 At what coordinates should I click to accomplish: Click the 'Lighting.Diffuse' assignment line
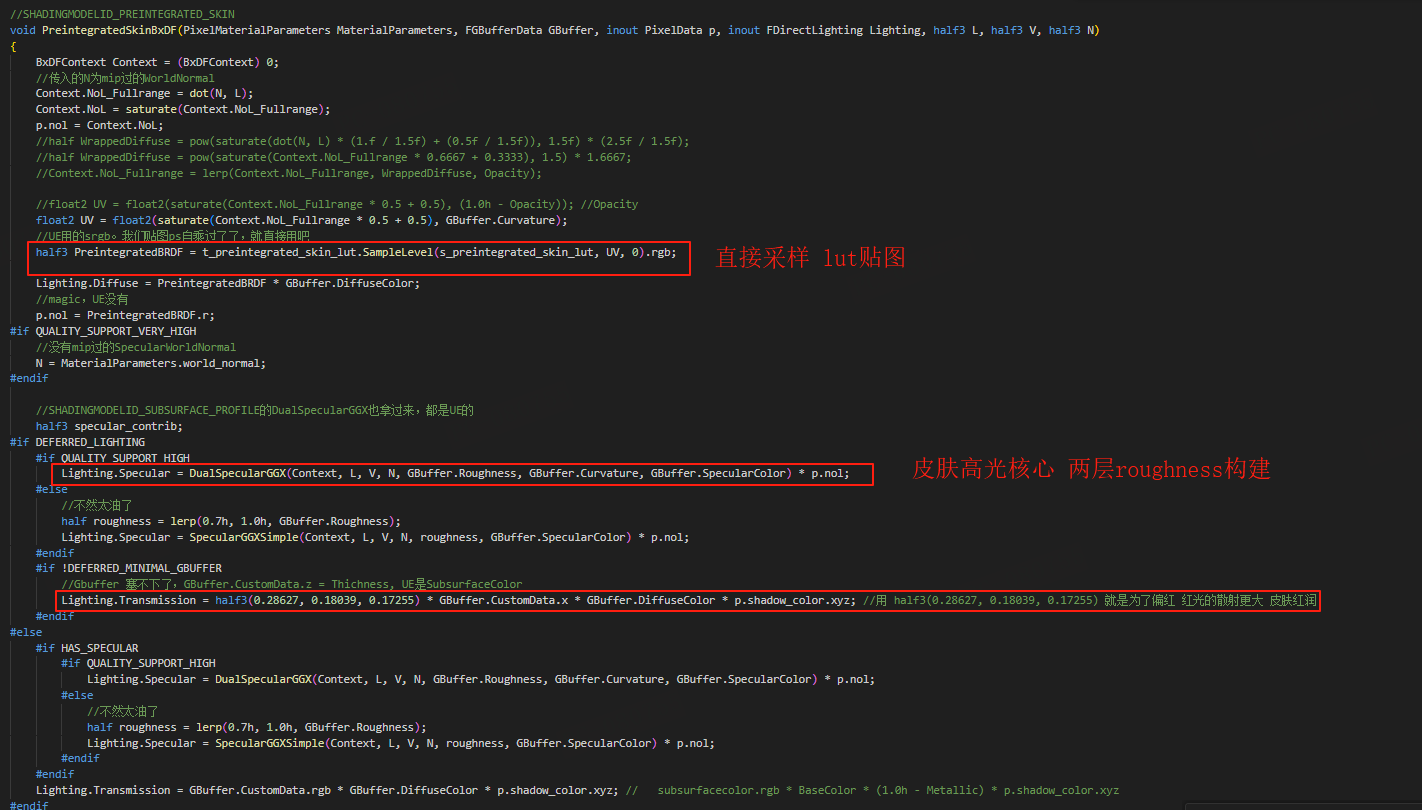click(x=228, y=283)
